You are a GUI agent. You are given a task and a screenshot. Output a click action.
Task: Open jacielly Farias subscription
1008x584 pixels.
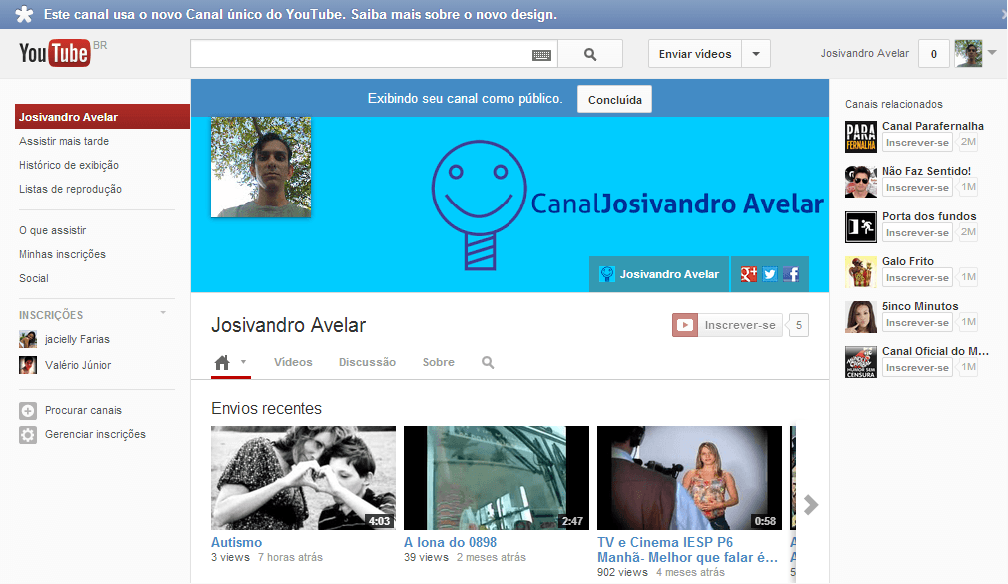click(77, 339)
